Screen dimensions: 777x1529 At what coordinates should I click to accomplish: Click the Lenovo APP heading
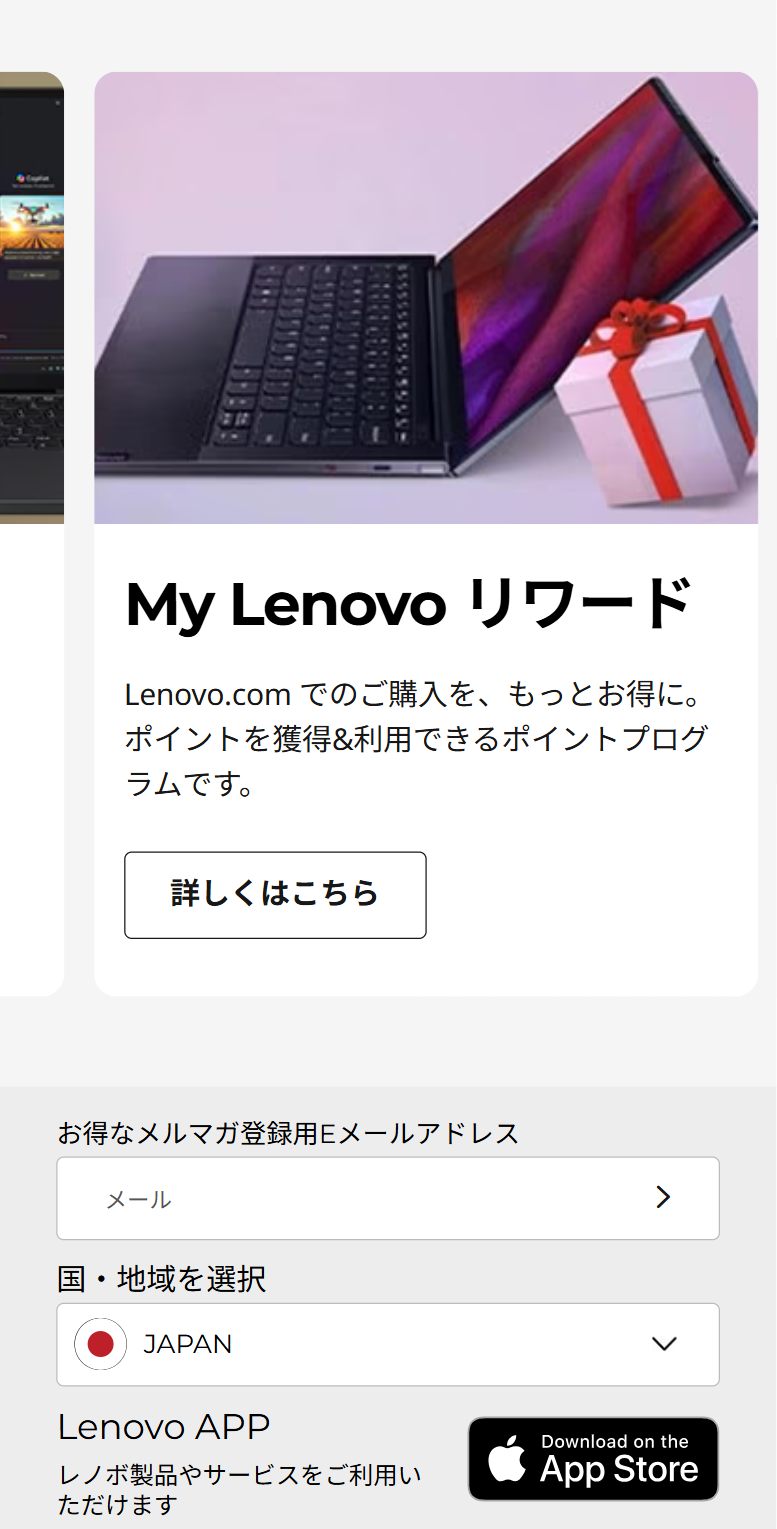(164, 1427)
